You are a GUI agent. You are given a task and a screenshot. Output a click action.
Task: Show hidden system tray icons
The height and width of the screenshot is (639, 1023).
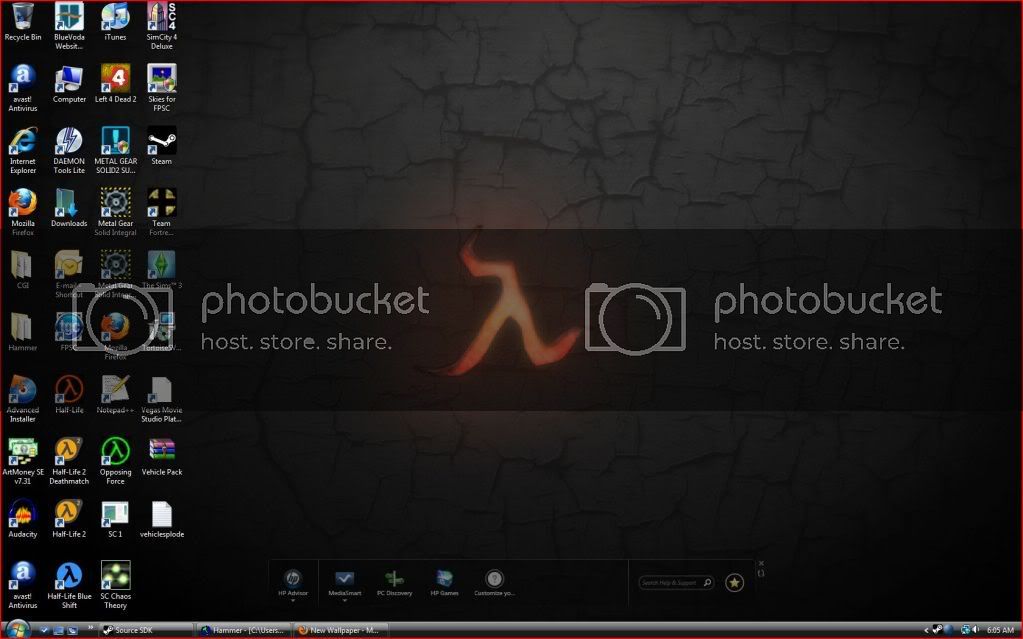coord(926,630)
